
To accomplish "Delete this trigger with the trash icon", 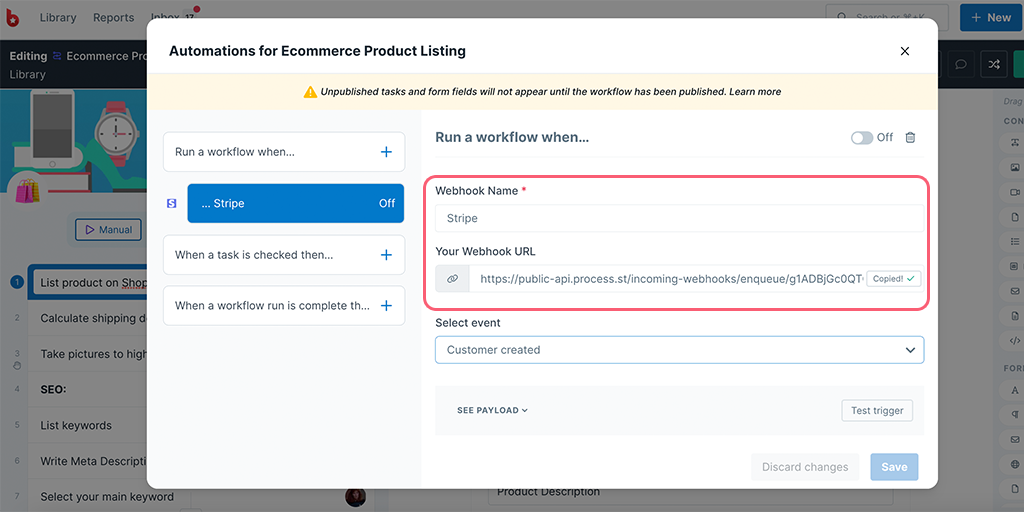I will coord(910,137).
